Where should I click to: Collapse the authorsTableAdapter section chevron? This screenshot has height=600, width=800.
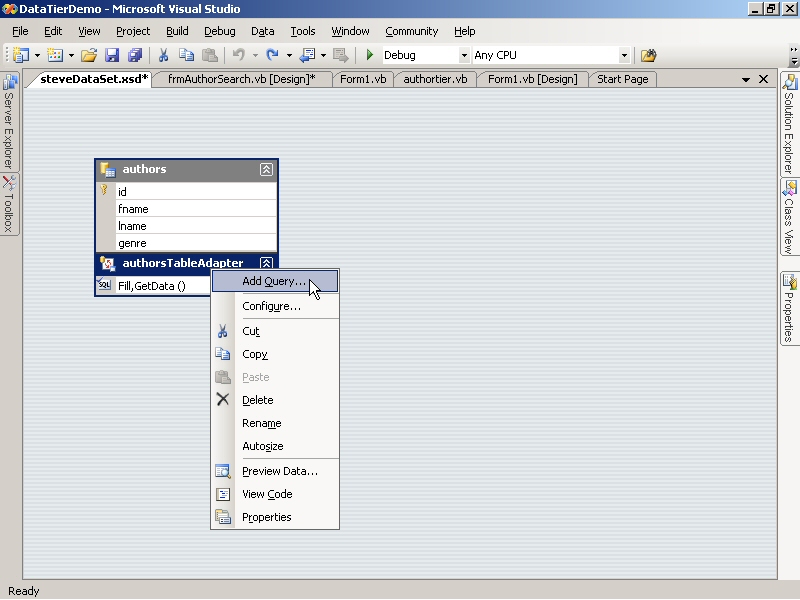click(266, 263)
